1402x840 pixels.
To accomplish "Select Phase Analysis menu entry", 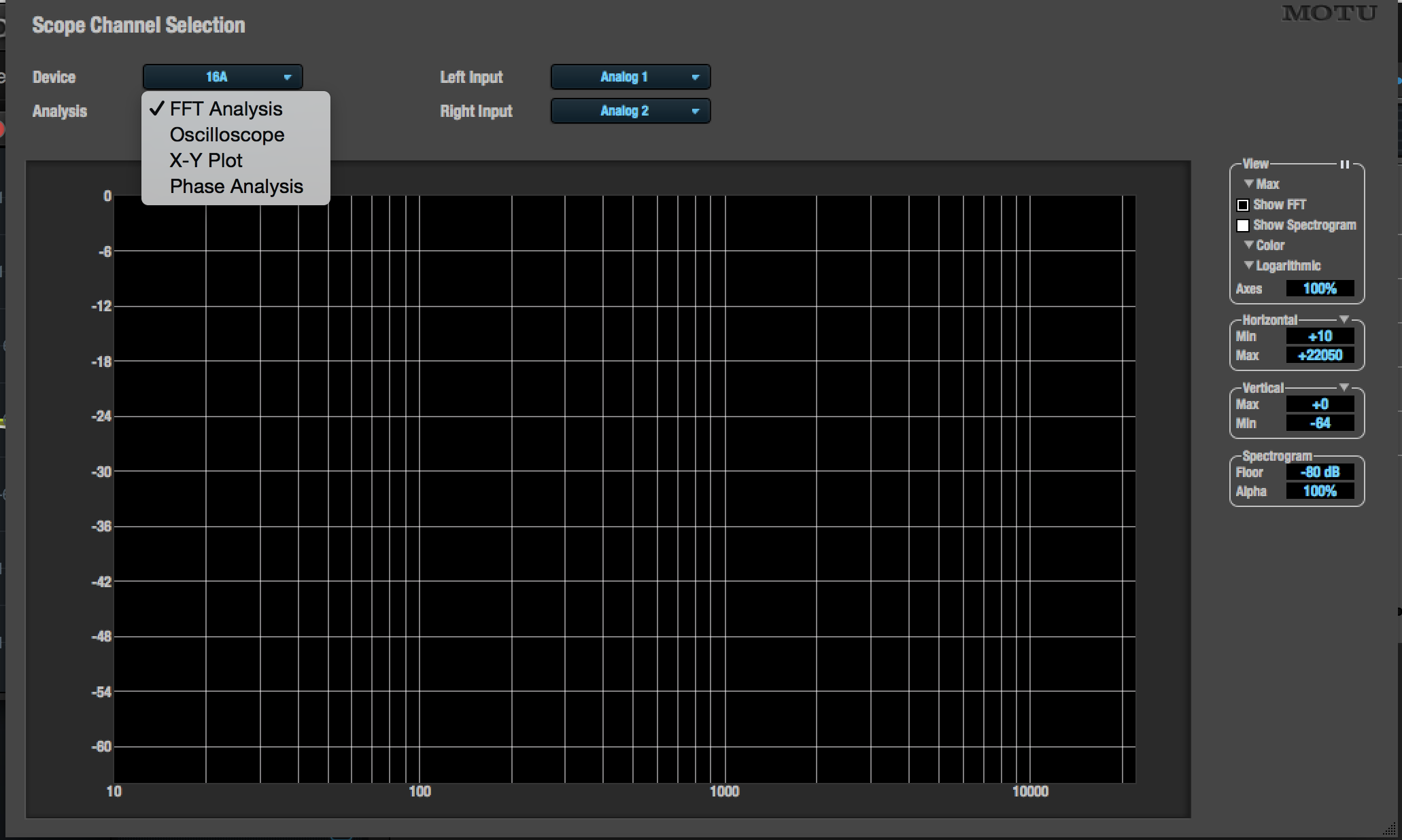I will pyautogui.click(x=236, y=186).
